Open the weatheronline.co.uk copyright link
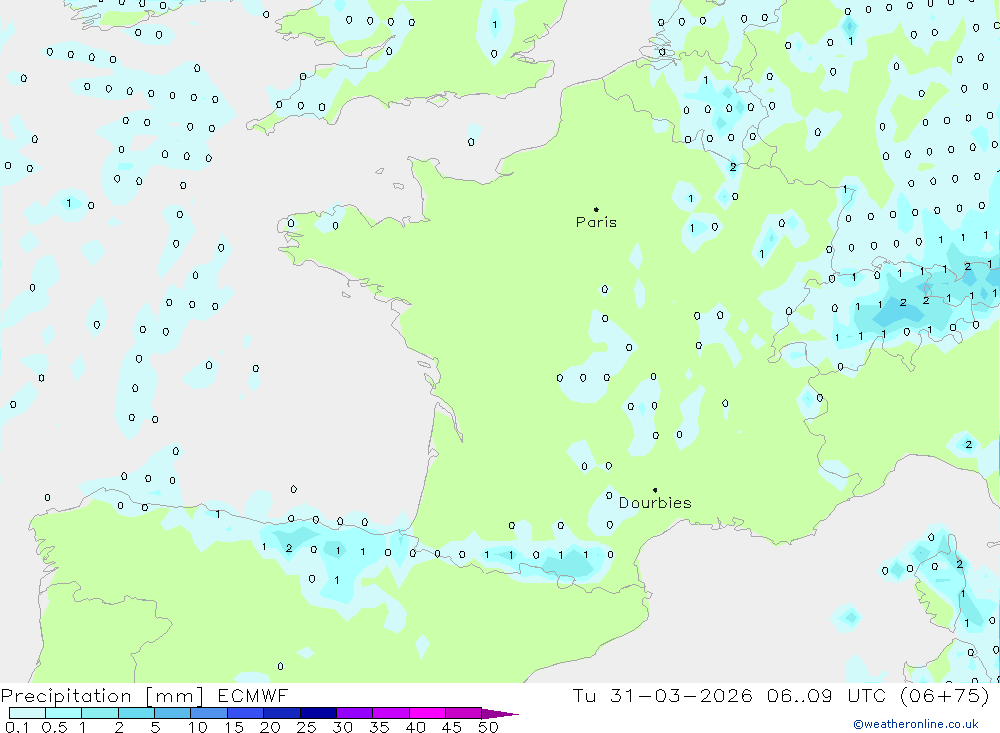 (x=916, y=724)
